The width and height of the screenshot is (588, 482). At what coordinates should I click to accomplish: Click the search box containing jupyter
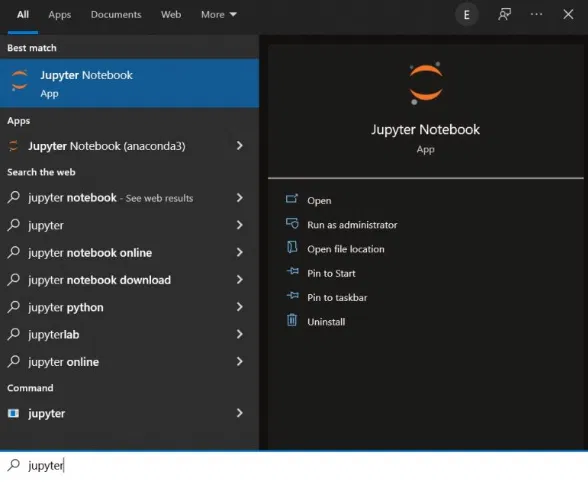[294, 466]
